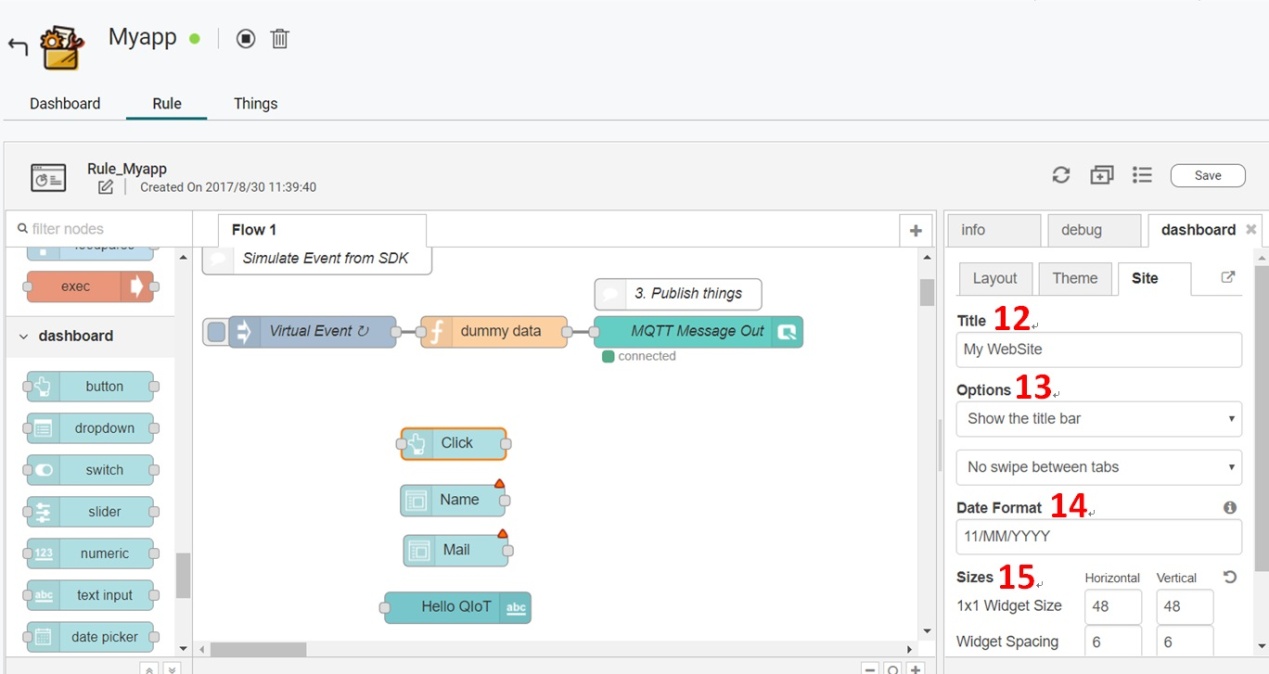Open the list menu icon near Save
This screenshot has width=1269, height=674.
[1142, 175]
